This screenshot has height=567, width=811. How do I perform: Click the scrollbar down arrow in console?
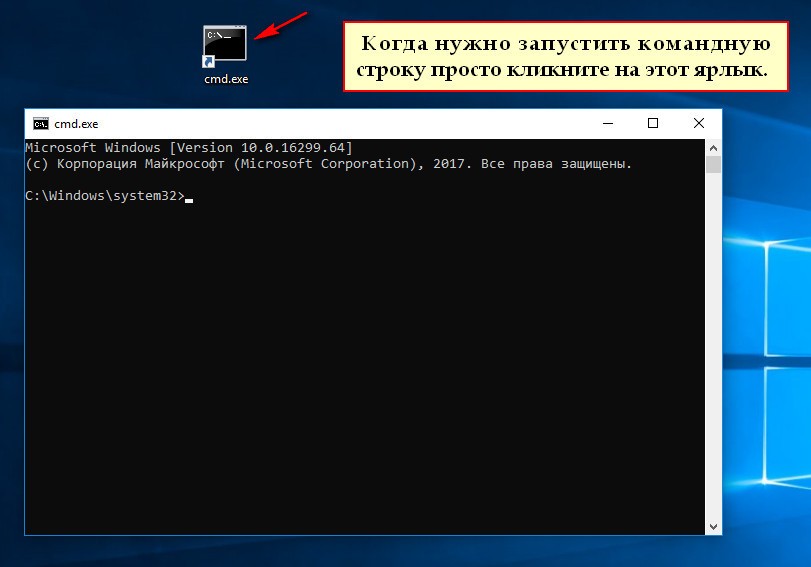click(x=713, y=527)
